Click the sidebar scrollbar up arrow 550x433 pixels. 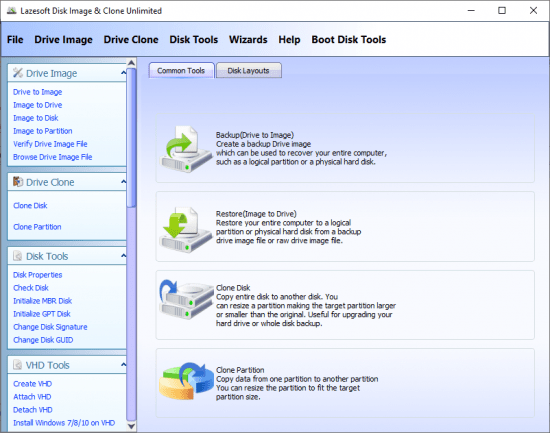[131, 63]
